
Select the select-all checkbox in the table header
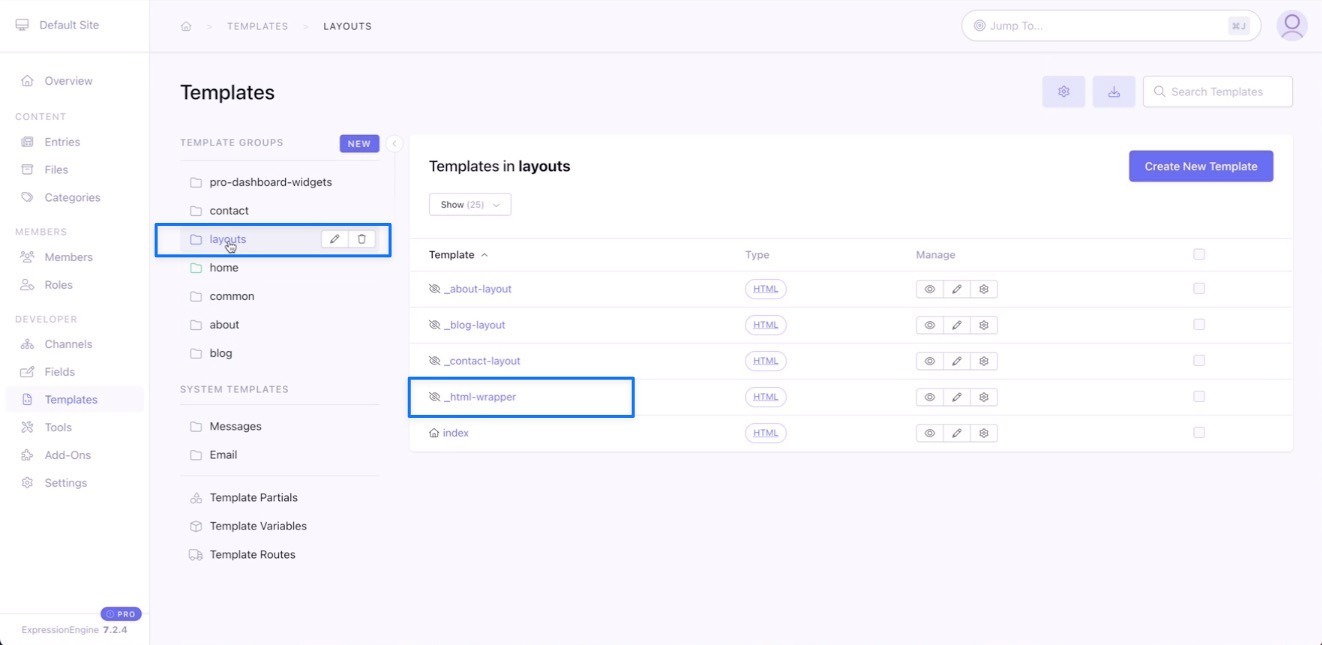1199,254
